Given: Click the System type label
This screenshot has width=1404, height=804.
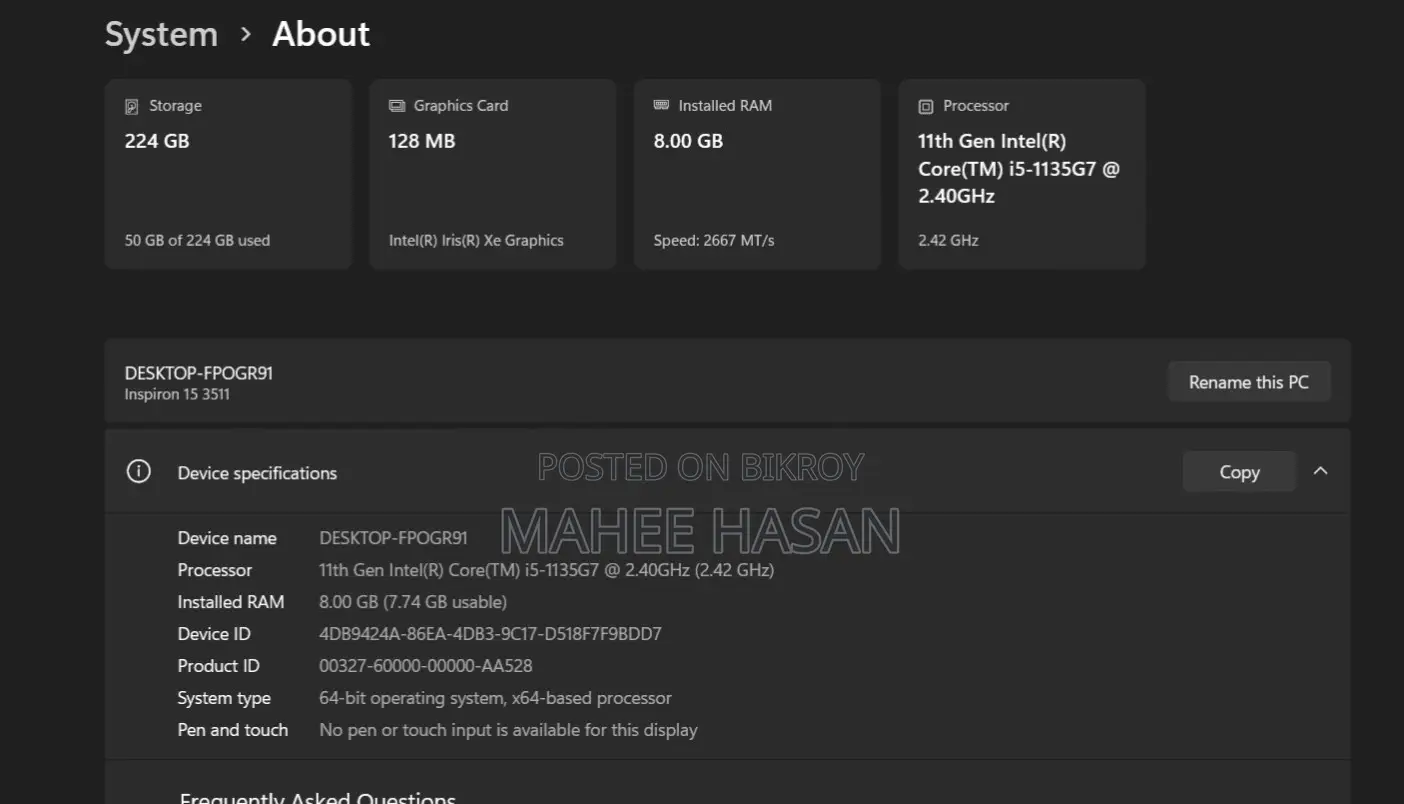Looking at the screenshot, I should click(224, 698).
